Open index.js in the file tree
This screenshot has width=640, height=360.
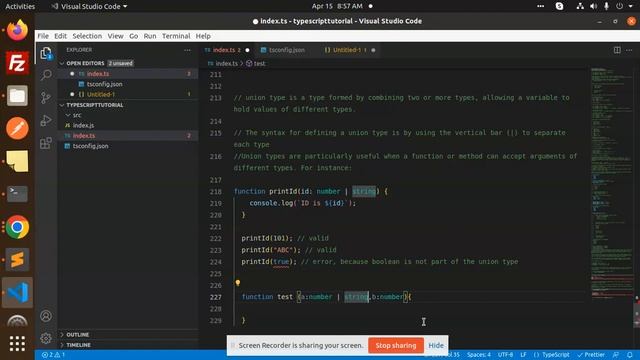(x=129, y=125)
